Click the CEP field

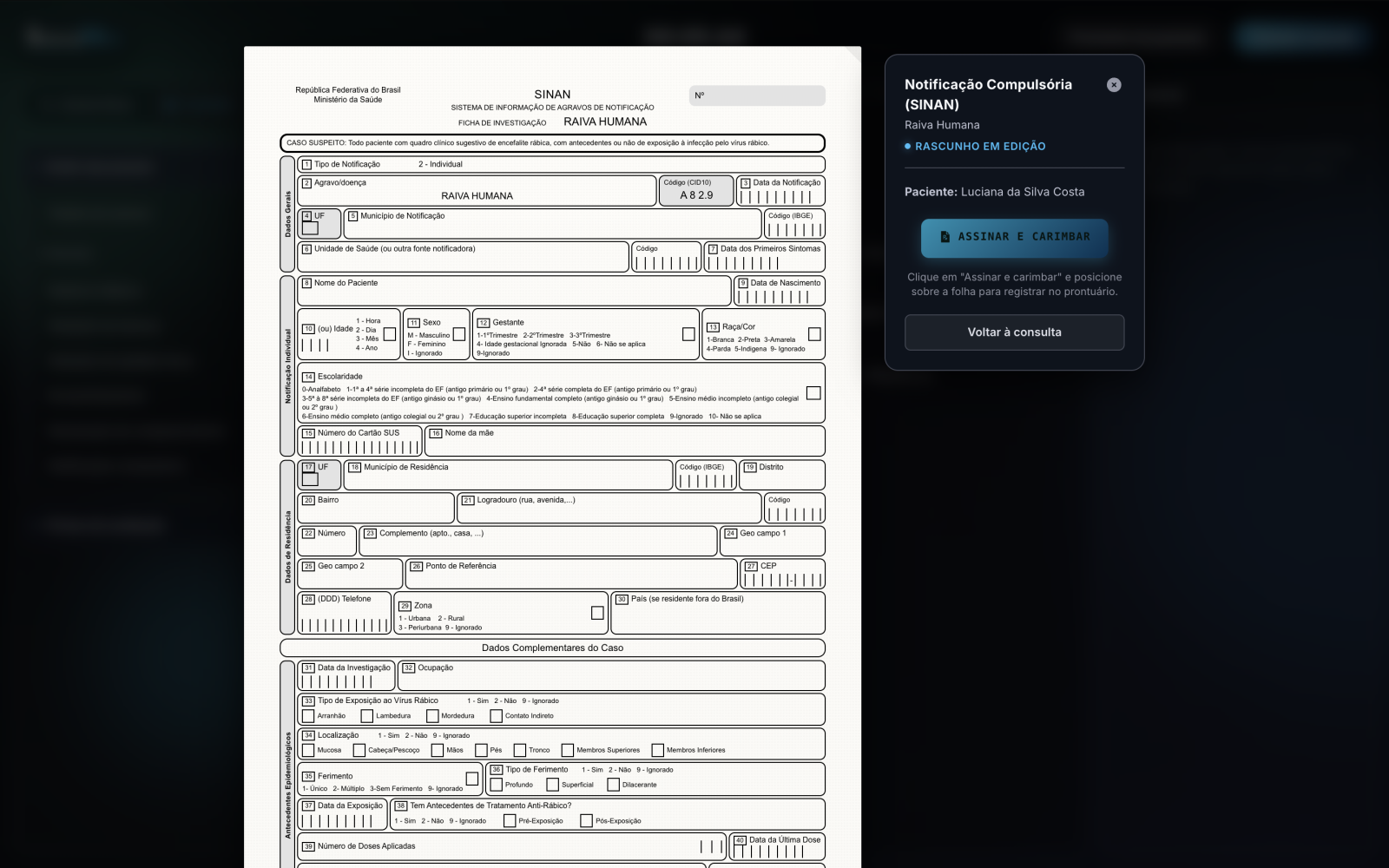(782, 574)
